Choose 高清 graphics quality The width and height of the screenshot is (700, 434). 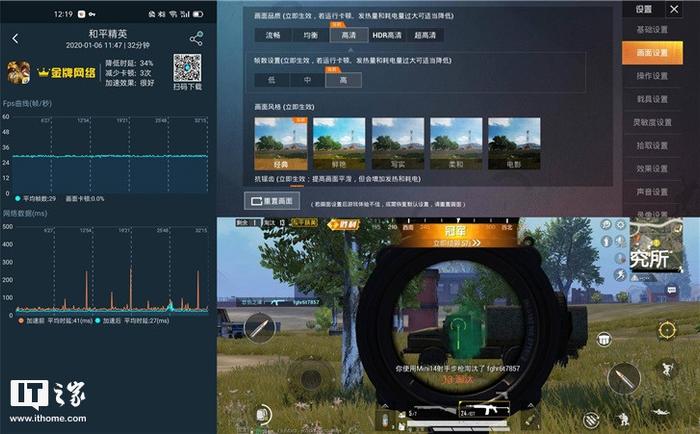349,35
